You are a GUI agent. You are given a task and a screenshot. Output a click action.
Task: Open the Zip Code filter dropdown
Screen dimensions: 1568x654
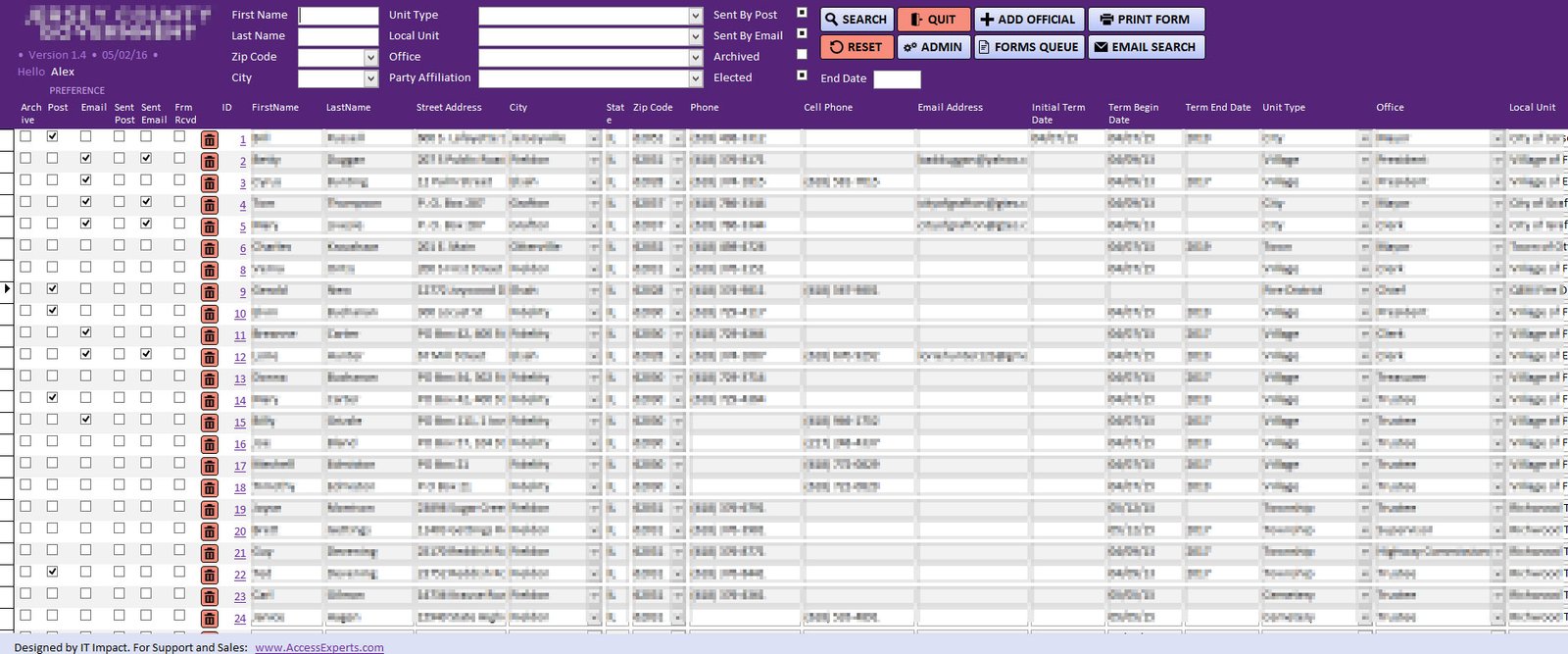point(371,58)
